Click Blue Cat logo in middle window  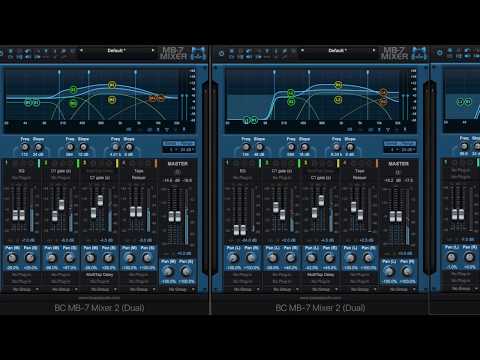419,53
